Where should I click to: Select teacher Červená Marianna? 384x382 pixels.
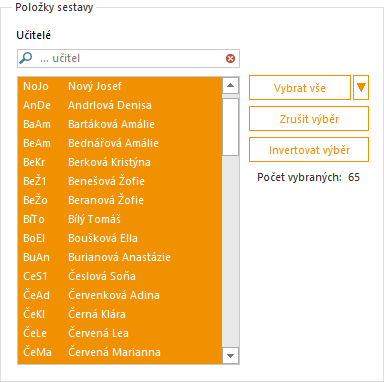(x=120, y=352)
